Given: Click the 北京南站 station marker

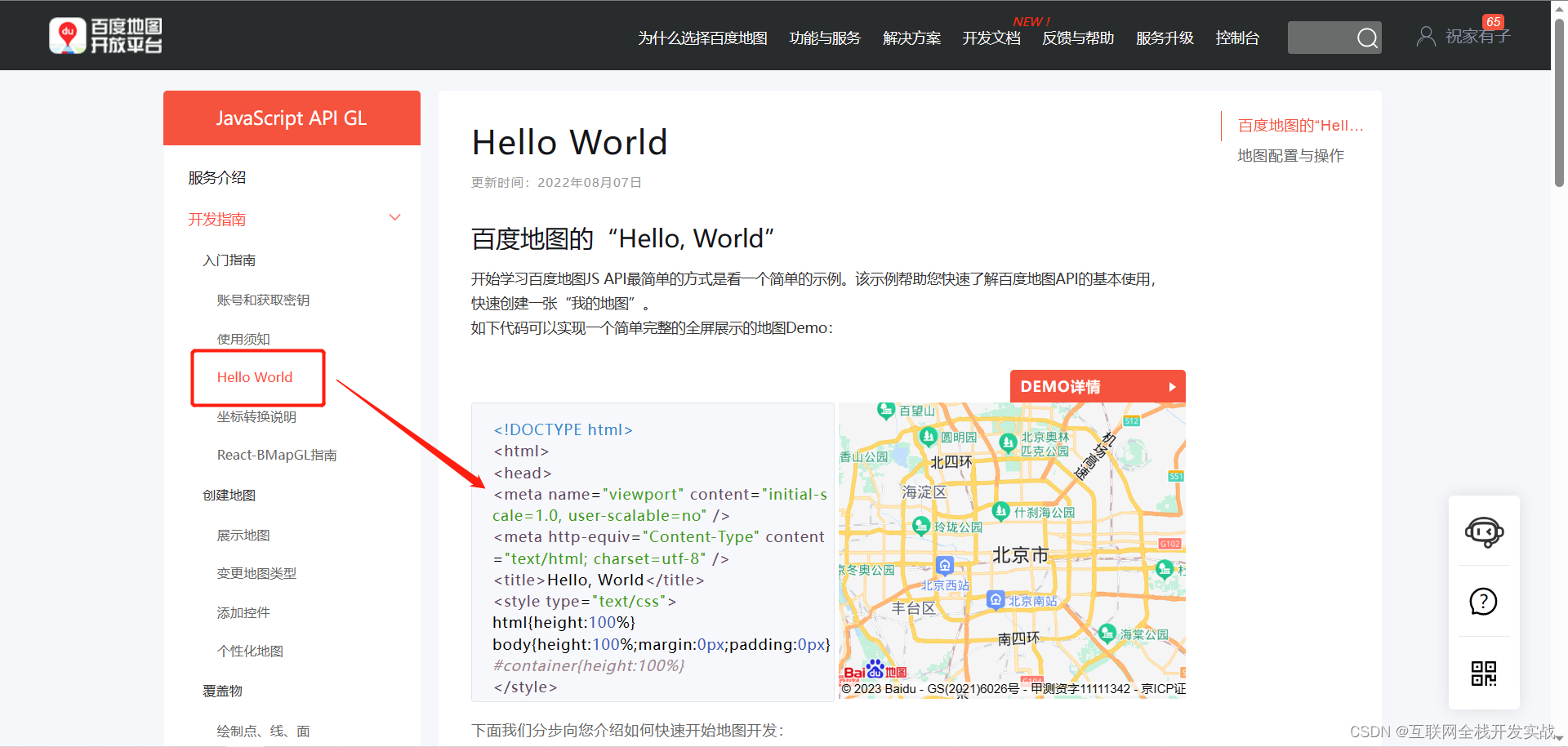Looking at the screenshot, I should [996, 600].
